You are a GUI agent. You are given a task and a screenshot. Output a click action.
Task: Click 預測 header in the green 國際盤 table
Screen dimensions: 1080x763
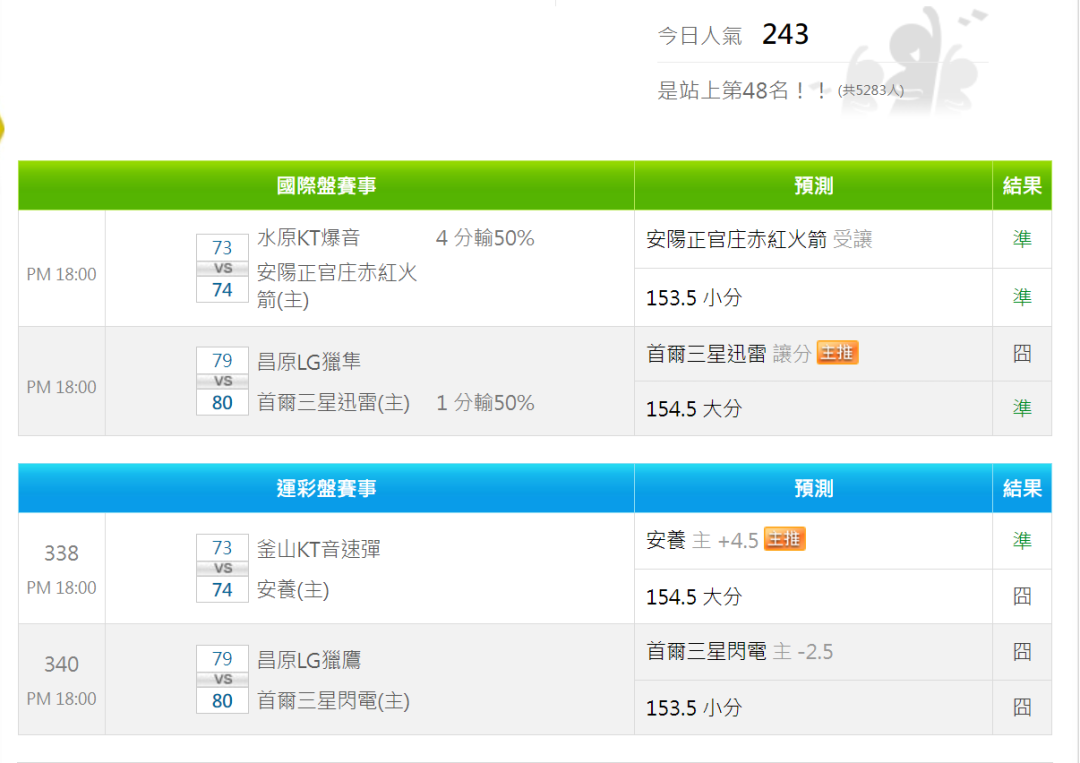[813, 186]
